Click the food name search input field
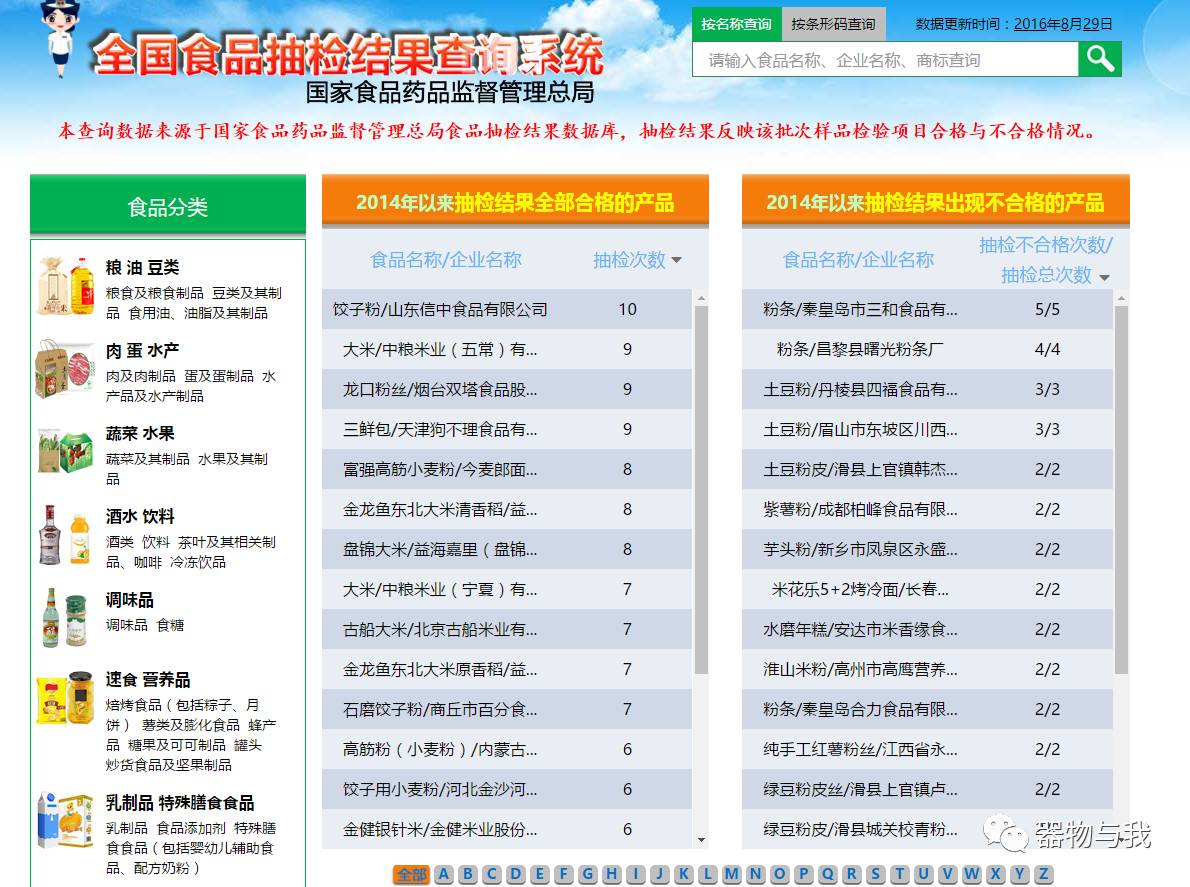 pos(885,59)
